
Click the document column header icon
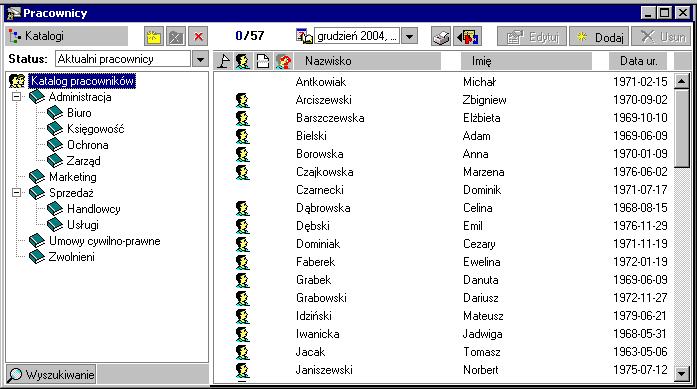tap(263, 61)
